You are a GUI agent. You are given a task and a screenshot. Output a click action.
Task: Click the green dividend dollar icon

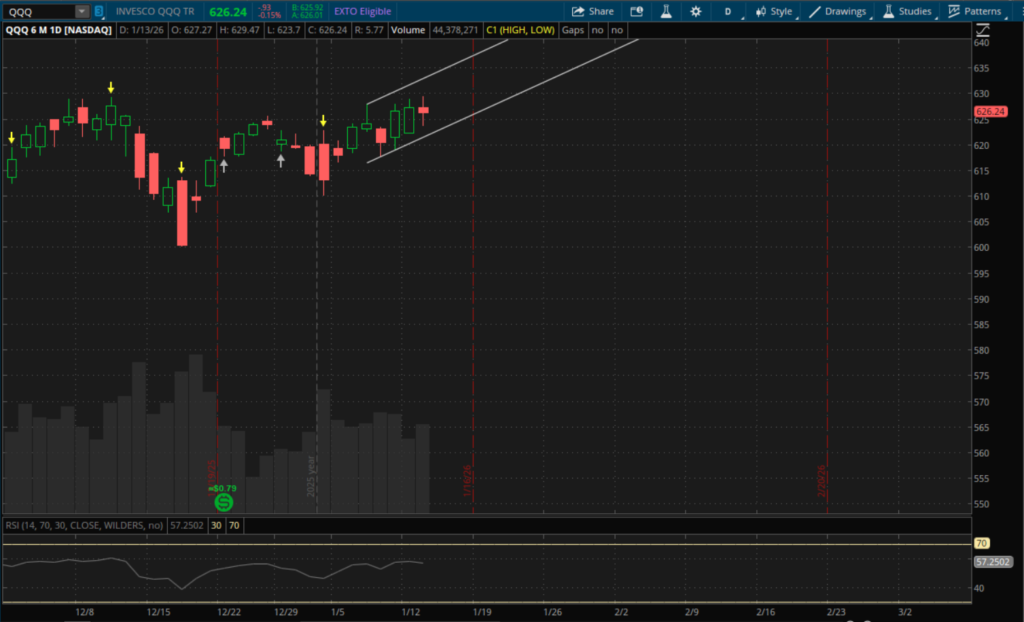(x=224, y=502)
